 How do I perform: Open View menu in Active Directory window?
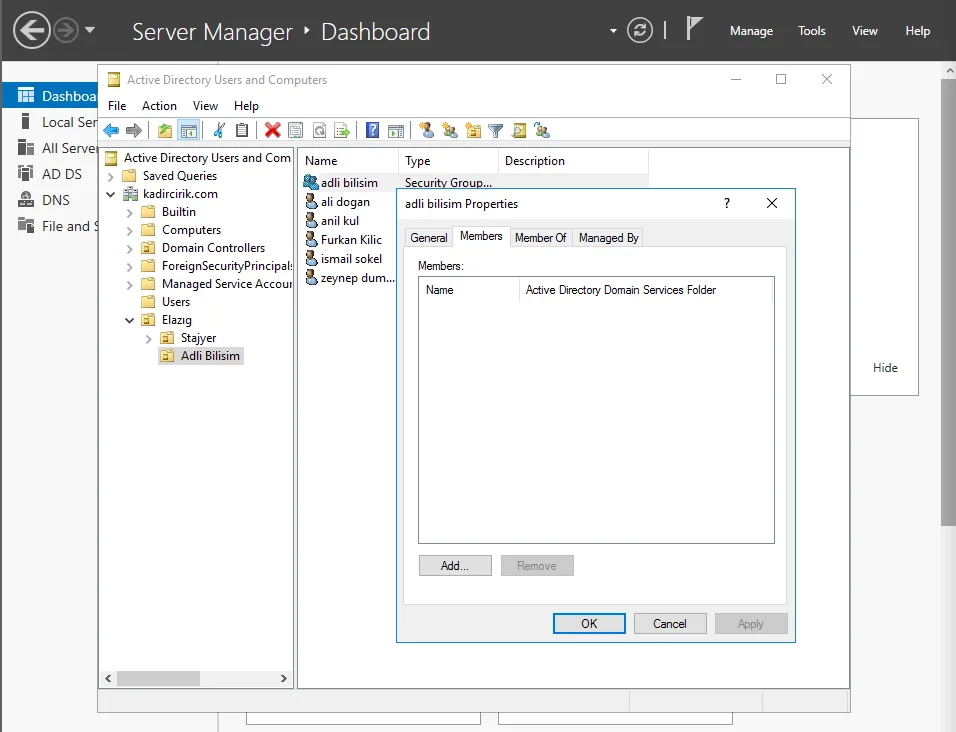(x=205, y=105)
